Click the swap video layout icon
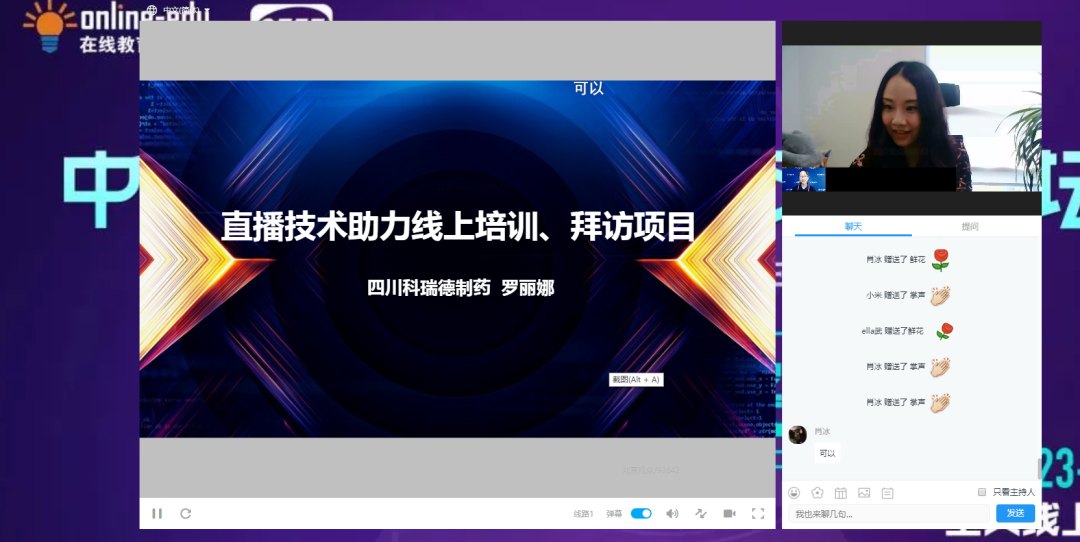 pos(701,513)
